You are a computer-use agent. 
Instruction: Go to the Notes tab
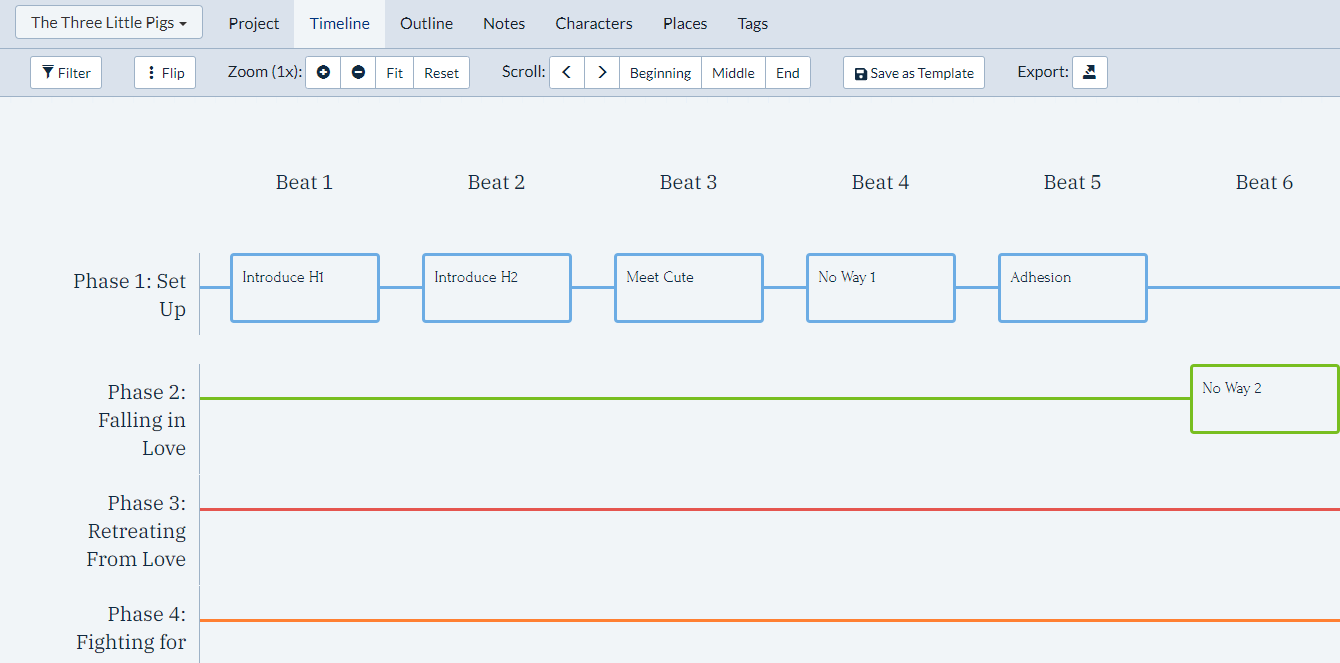pos(504,23)
